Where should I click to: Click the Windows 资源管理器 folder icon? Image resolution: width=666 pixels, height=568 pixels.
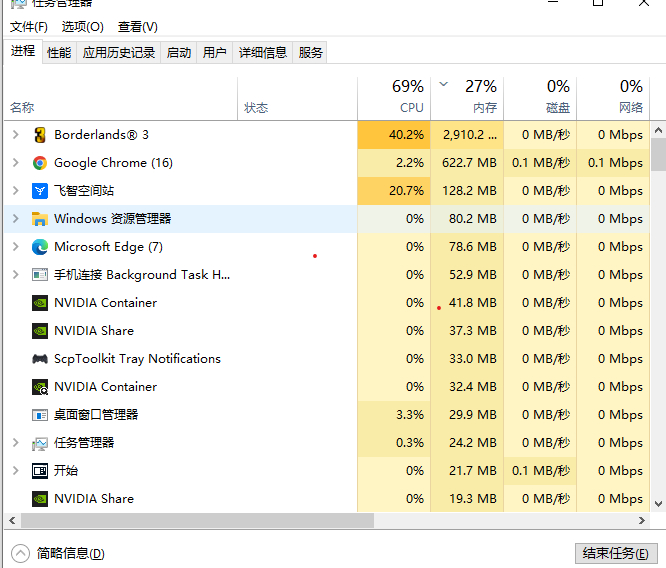(x=40, y=219)
